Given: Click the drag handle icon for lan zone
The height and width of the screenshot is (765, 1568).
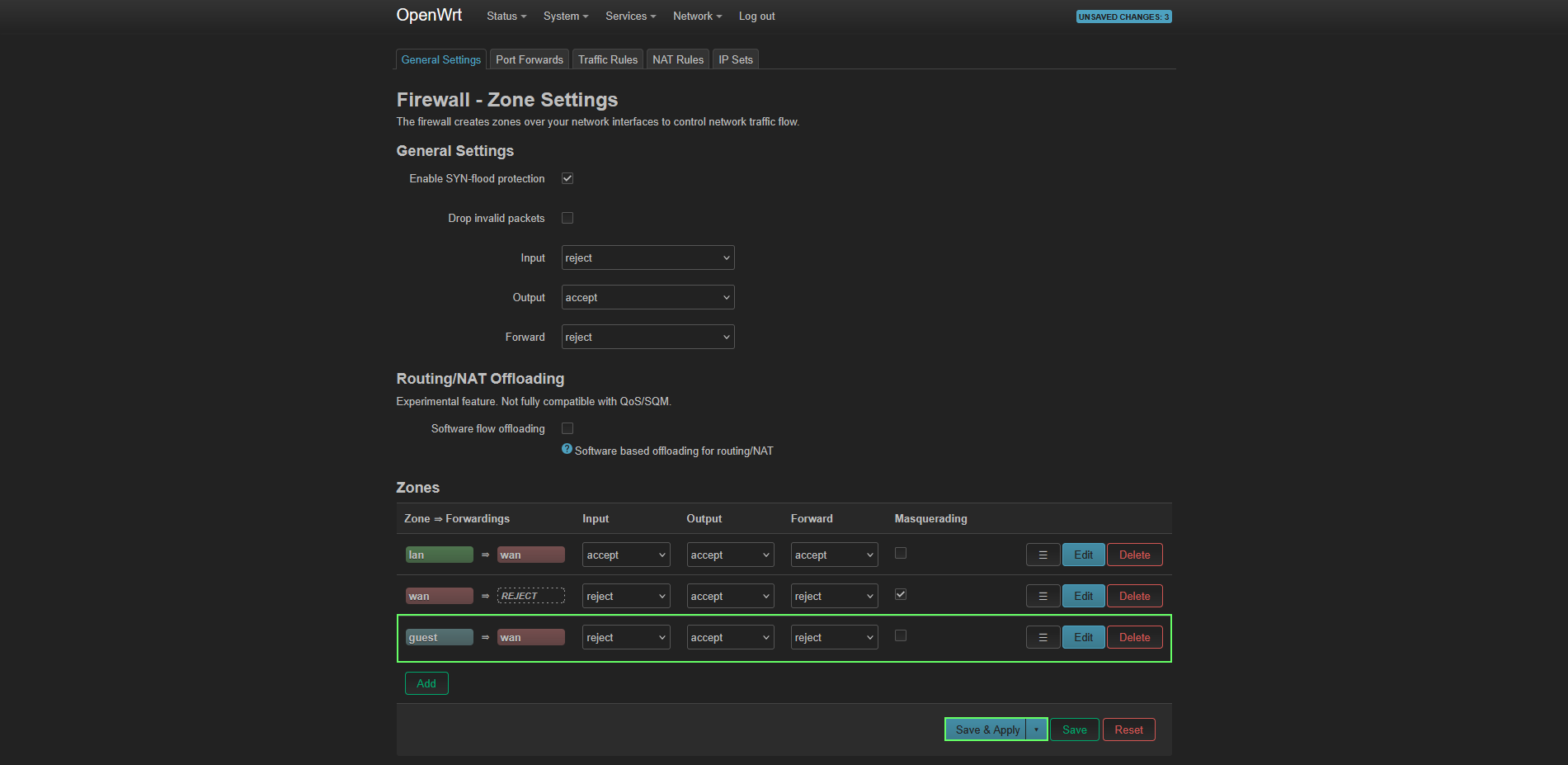Looking at the screenshot, I should point(1043,555).
